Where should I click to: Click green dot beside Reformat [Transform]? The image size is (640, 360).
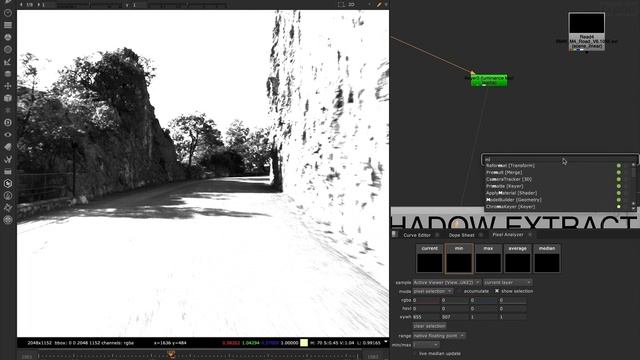click(618, 166)
